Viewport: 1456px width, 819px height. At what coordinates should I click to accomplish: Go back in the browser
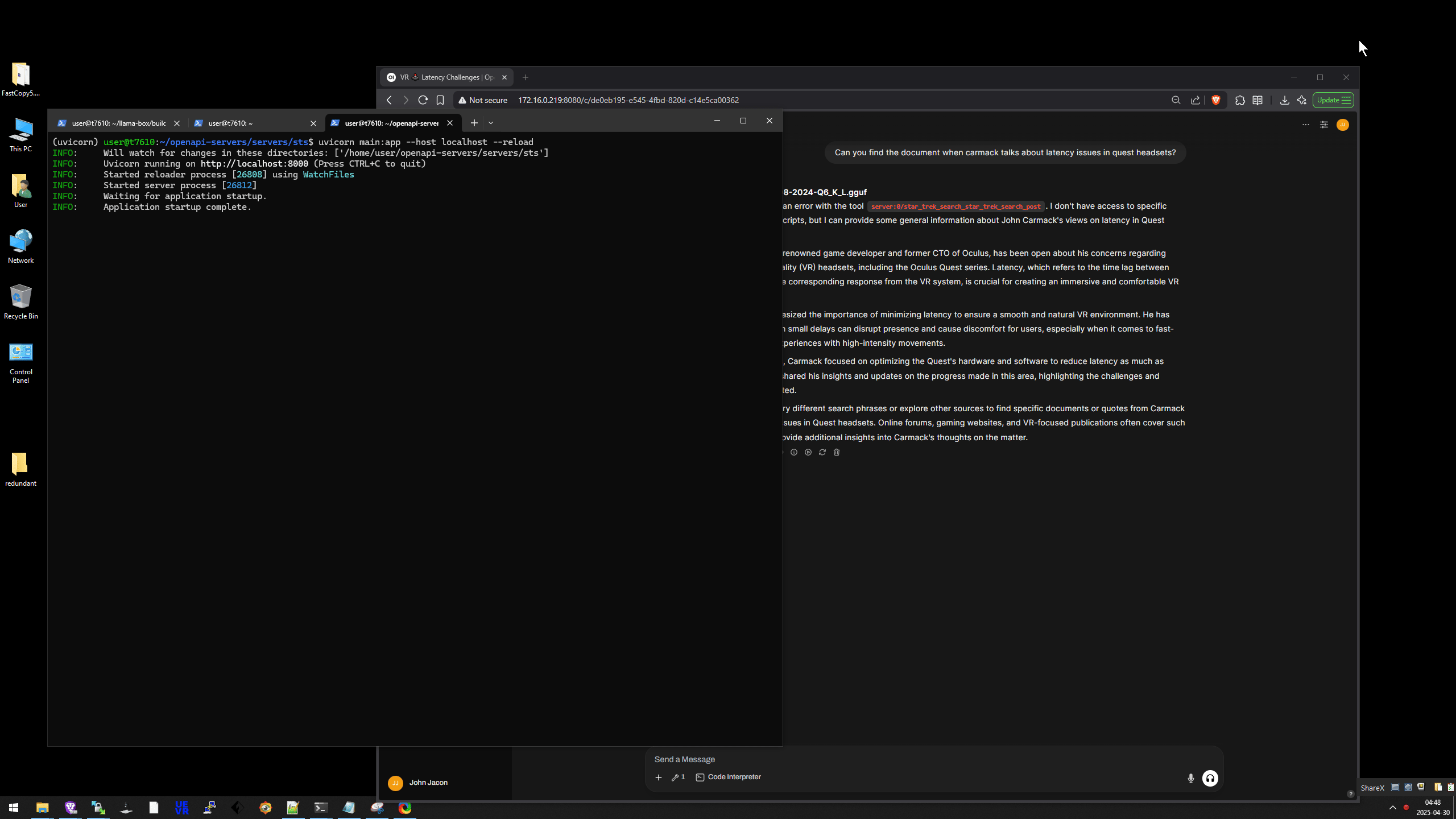click(389, 100)
